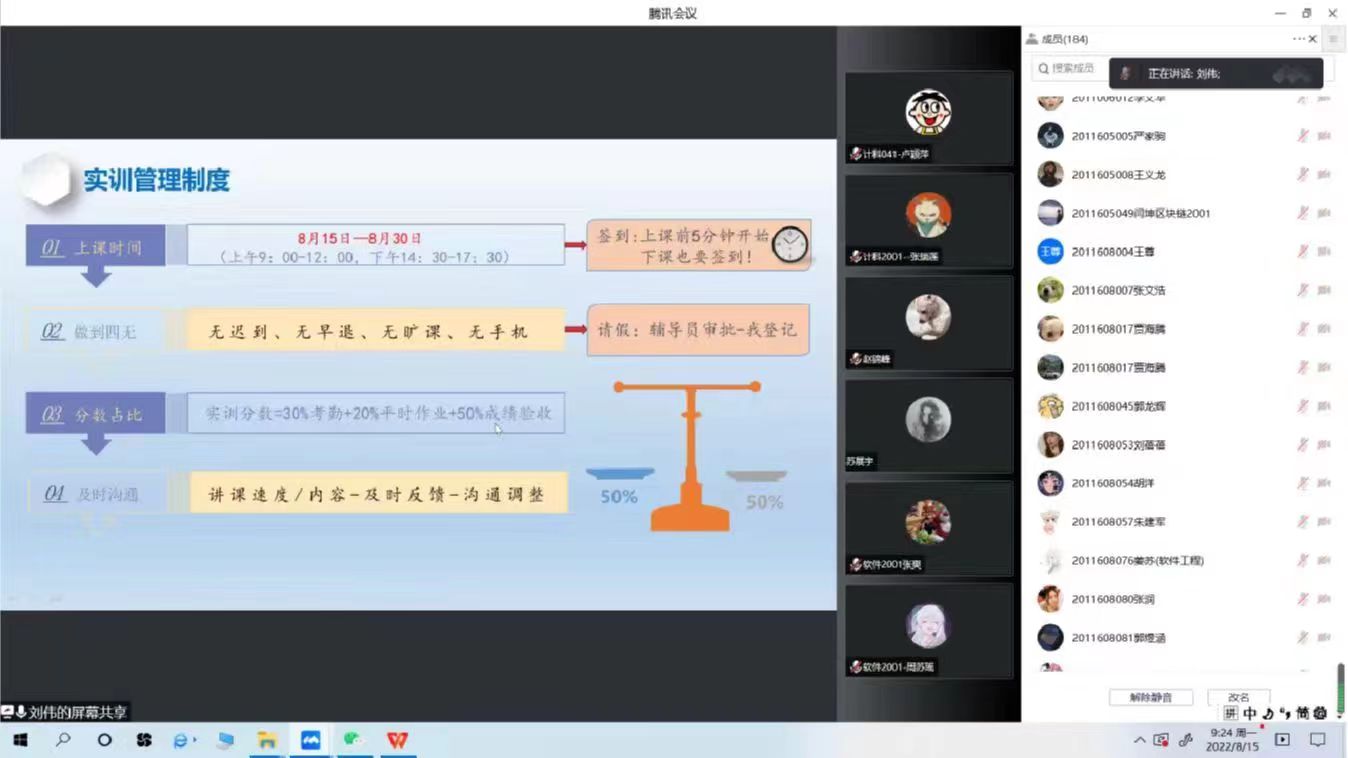Click the 解除静音 unmute button

tap(1150, 697)
